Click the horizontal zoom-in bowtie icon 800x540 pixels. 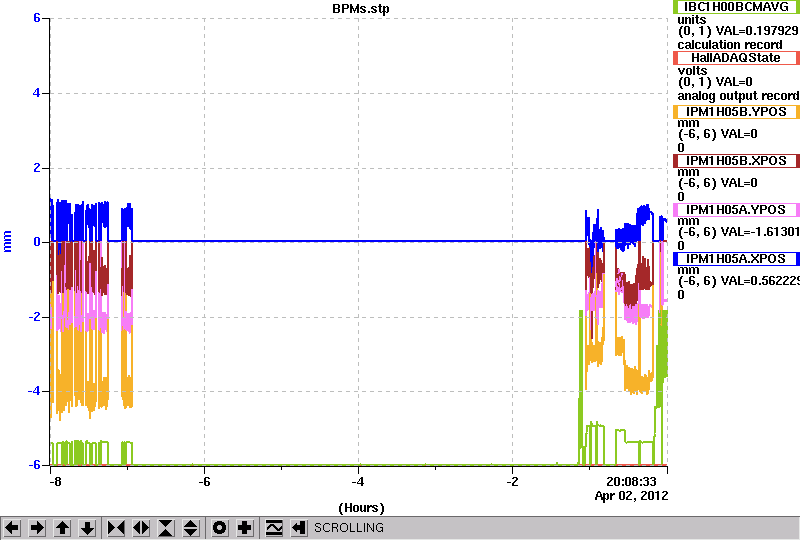(116, 528)
